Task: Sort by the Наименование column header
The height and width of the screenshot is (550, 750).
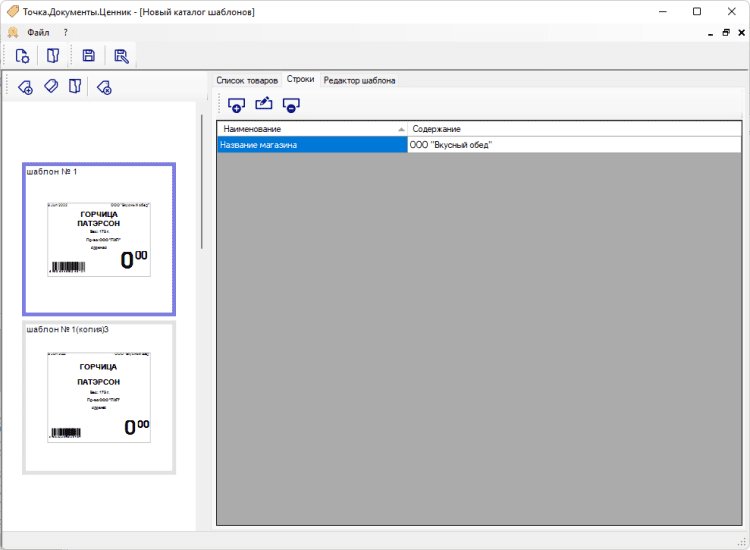Action: click(312, 129)
